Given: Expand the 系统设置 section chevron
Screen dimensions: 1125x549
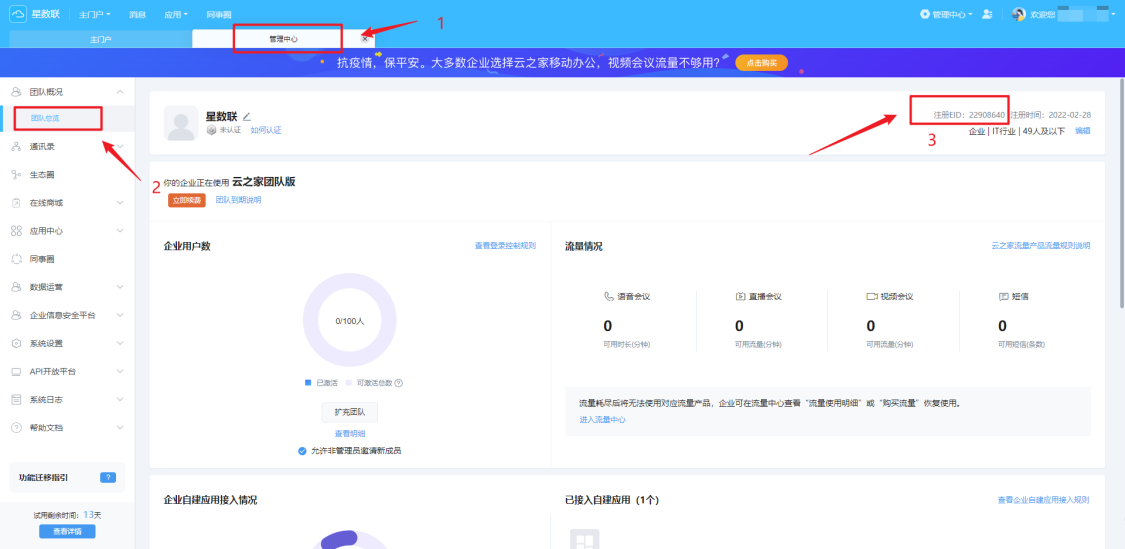Looking at the screenshot, I should pyautogui.click(x=120, y=343).
